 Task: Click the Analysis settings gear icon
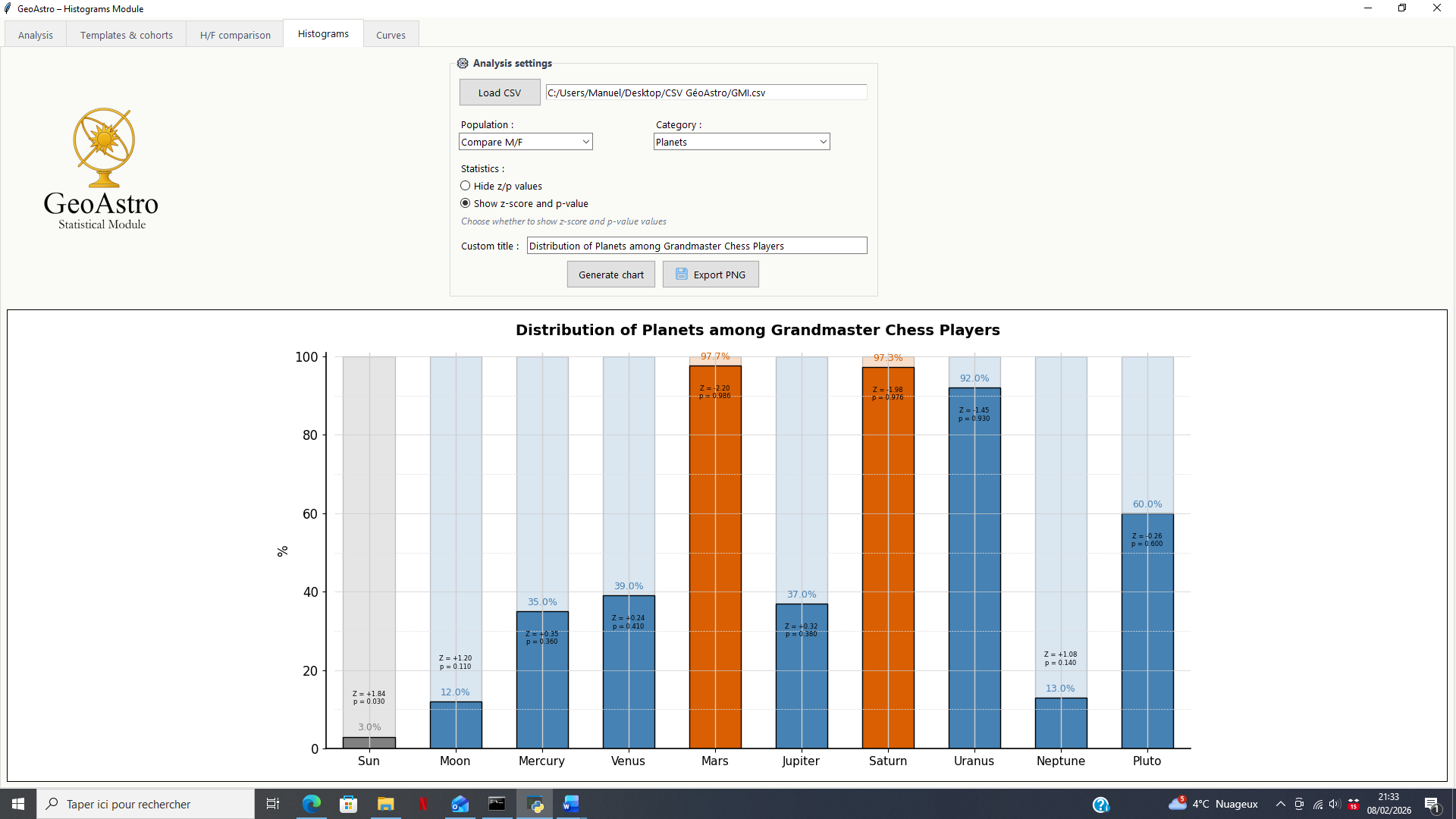(463, 64)
